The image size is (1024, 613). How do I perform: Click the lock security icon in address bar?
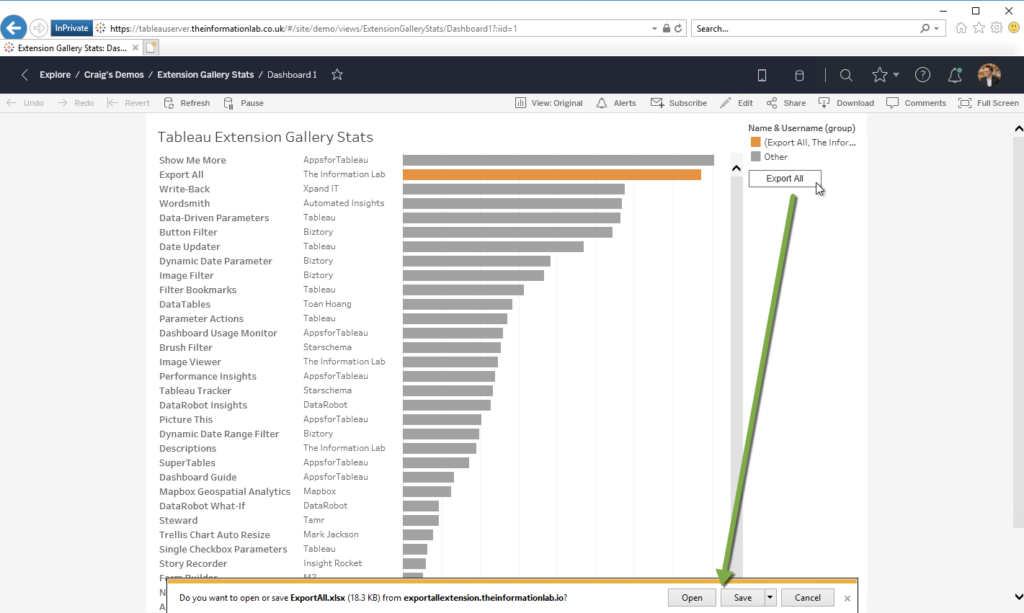coord(666,29)
